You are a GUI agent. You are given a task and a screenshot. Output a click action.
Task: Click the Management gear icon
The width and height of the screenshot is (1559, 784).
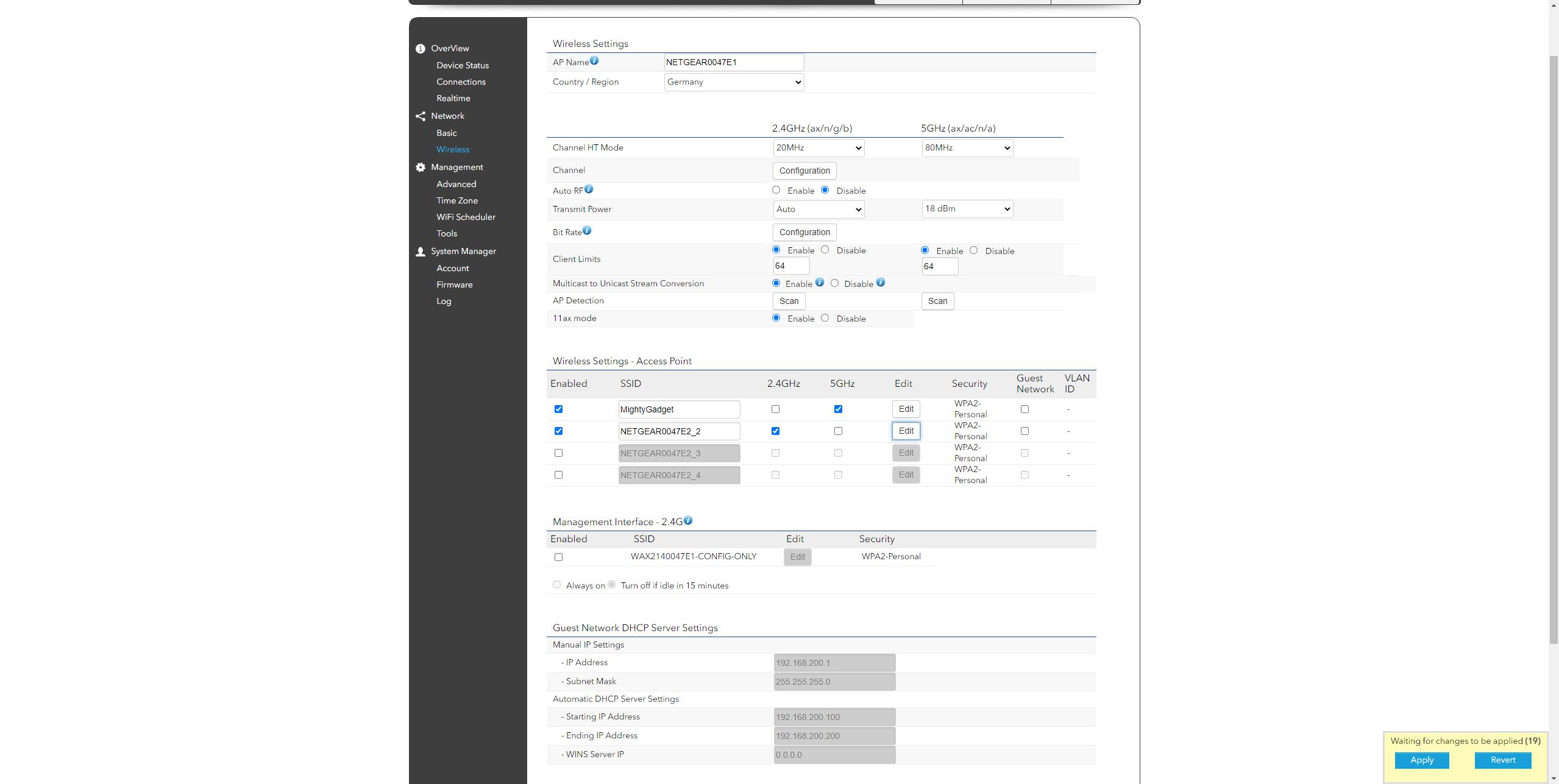coord(421,168)
